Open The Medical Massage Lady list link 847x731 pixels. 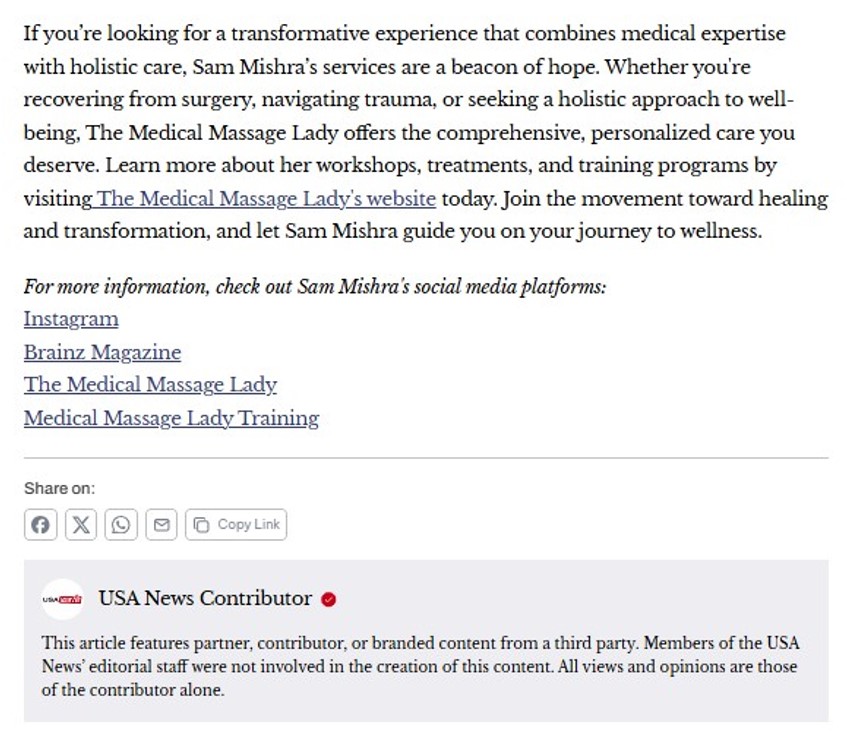click(150, 385)
